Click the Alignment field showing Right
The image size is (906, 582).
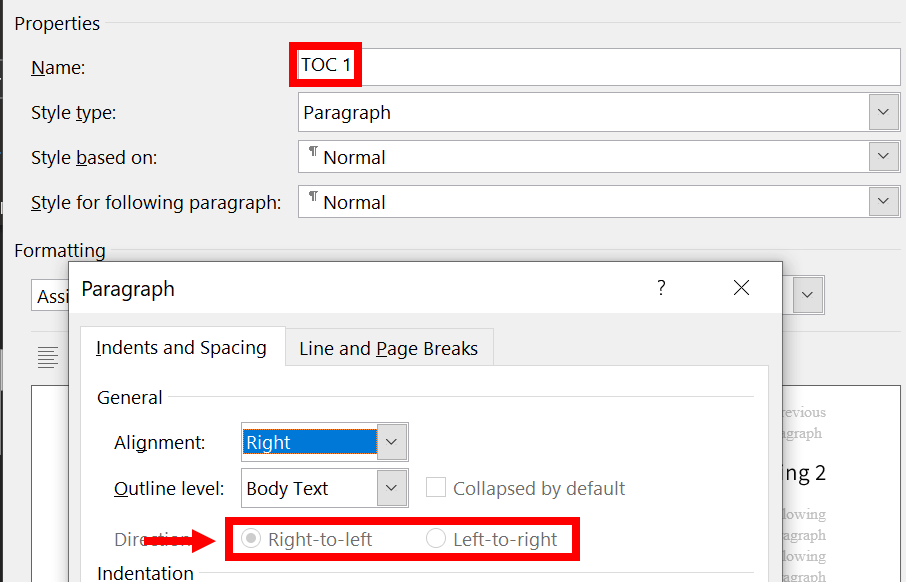(310, 442)
